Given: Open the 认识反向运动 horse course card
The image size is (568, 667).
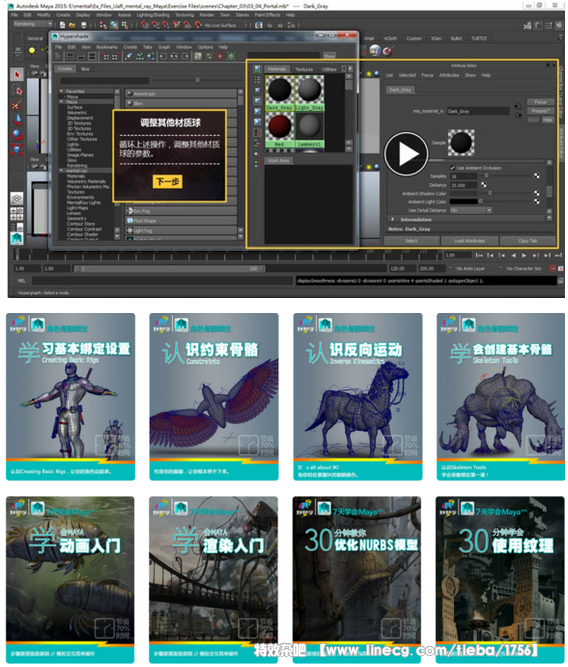Looking at the screenshot, I should pos(357,397).
